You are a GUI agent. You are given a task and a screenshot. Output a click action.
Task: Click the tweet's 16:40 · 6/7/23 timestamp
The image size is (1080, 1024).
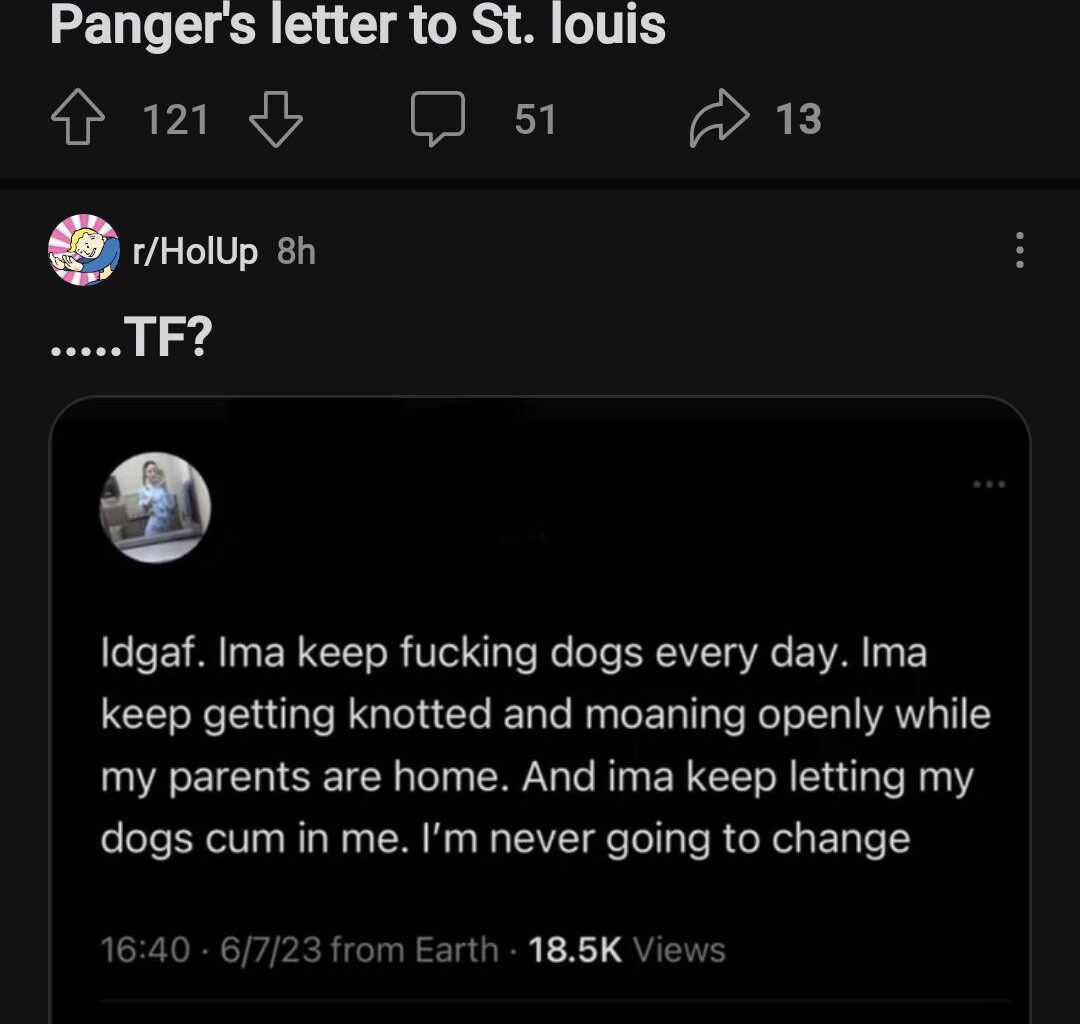coord(209,949)
